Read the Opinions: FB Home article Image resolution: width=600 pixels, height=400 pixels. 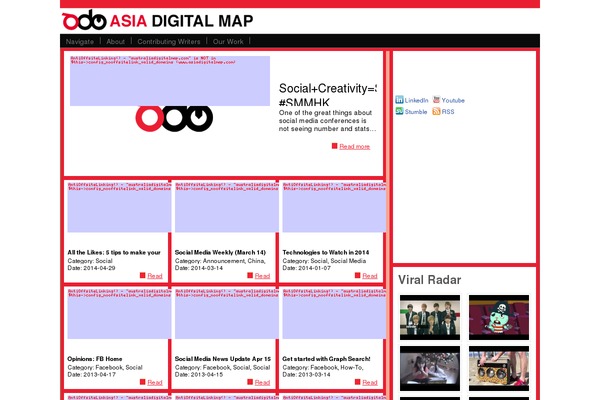click(x=155, y=382)
